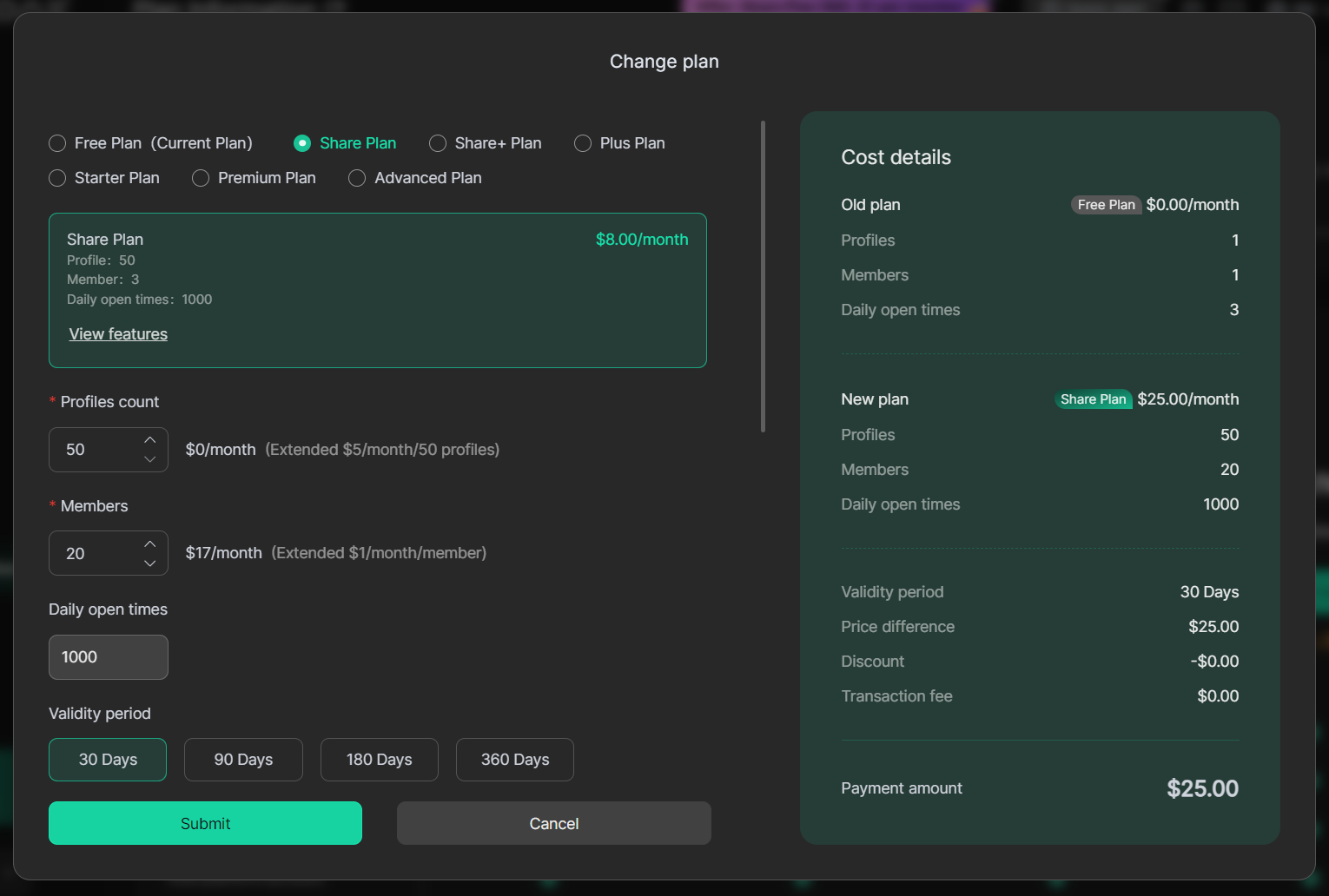Viewport: 1329px width, 896px height.
Task: Click the Daily open times input field
Action: pos(108,657)
